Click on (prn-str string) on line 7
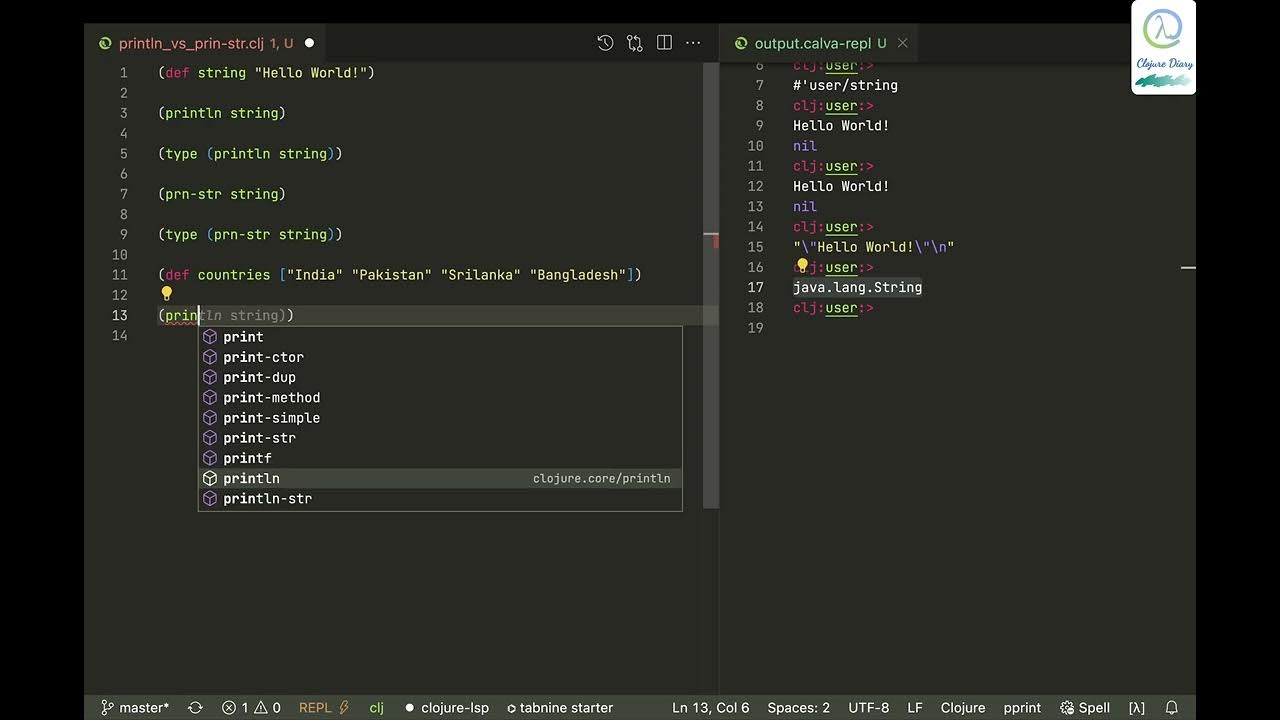The height and width of the screenshot is (720, 1280). [222, 194]
